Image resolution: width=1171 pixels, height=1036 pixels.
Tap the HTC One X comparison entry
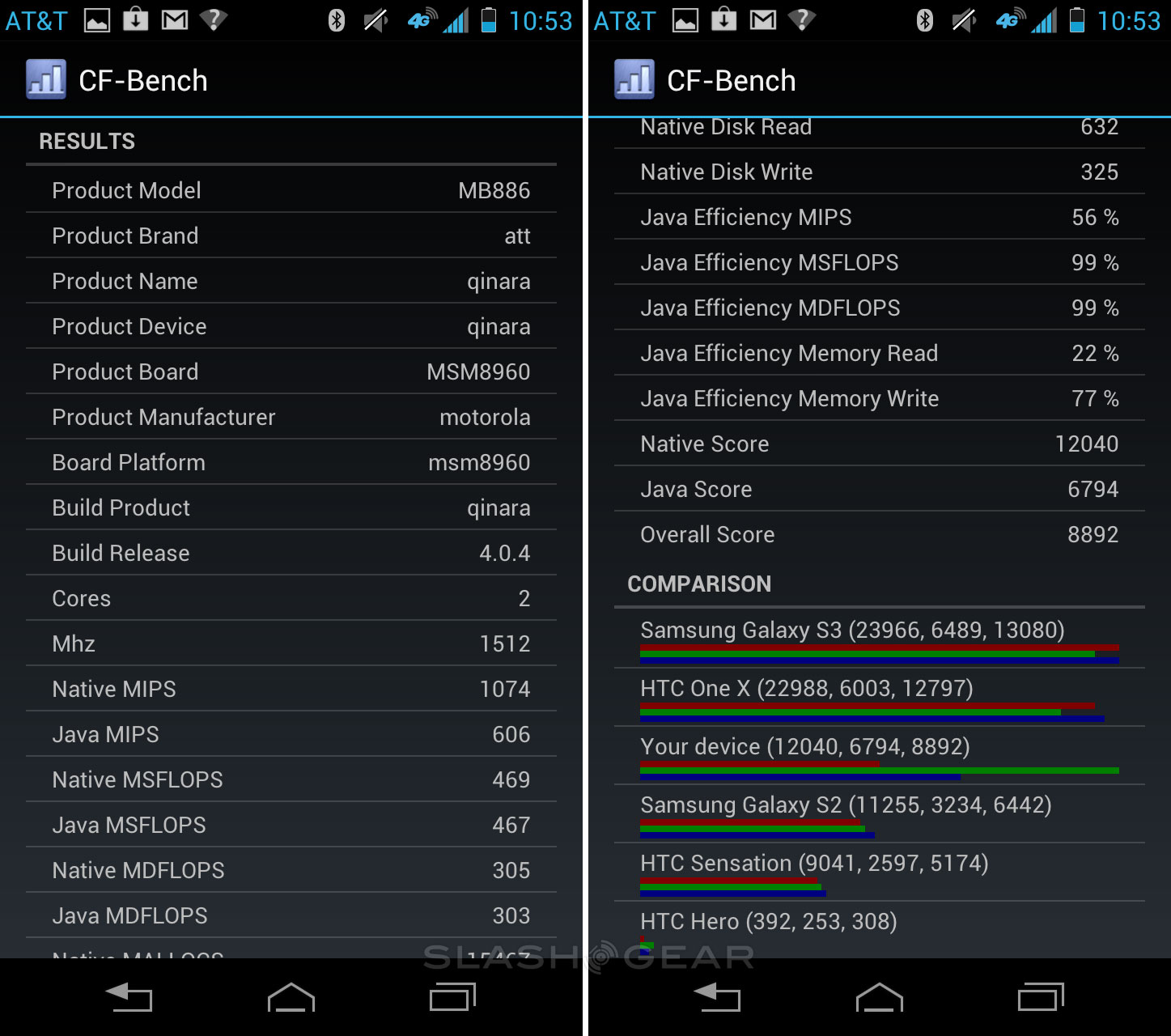pyautogui.click(x=879, y=697)
